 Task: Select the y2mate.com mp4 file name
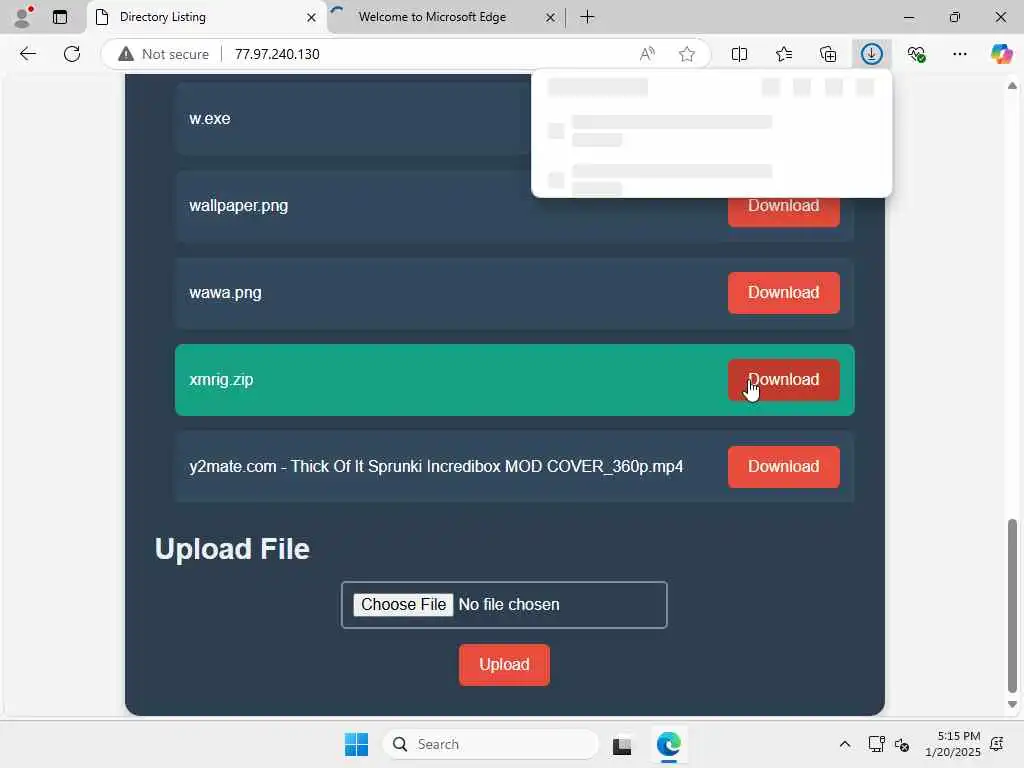[436, 466]
